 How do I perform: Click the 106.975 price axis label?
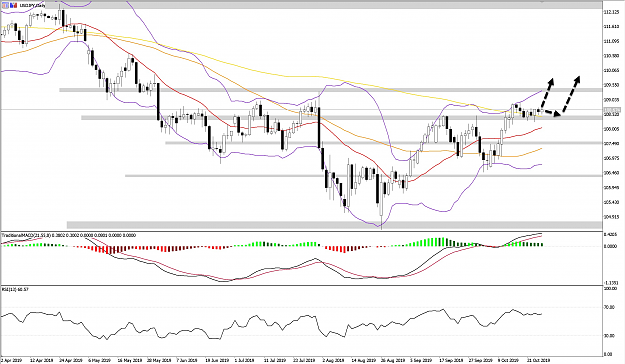(x=611, y=158)
